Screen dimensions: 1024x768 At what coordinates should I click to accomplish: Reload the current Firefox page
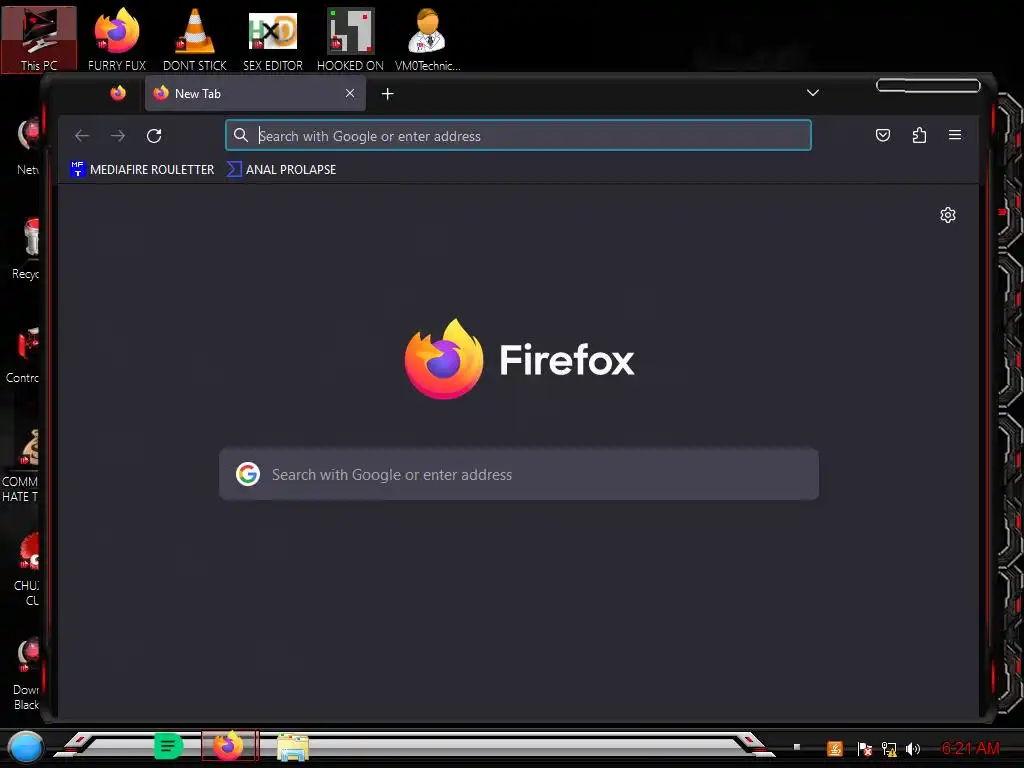coord(154,136)
